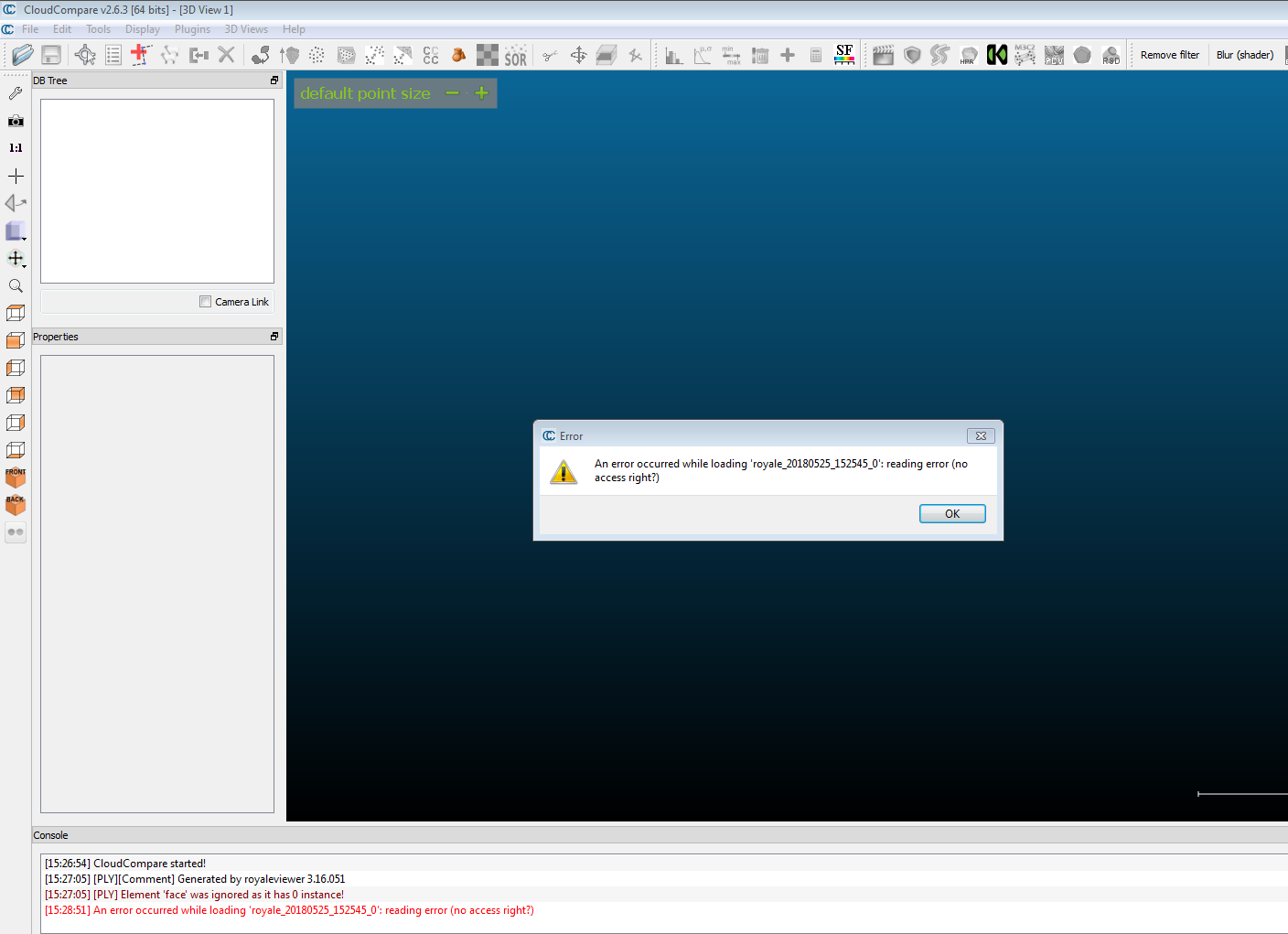Image resolution: width=1288 pixels, height=934 pixels.
Task: Click the histogram bar chart icon
Action: coord(674,55)
